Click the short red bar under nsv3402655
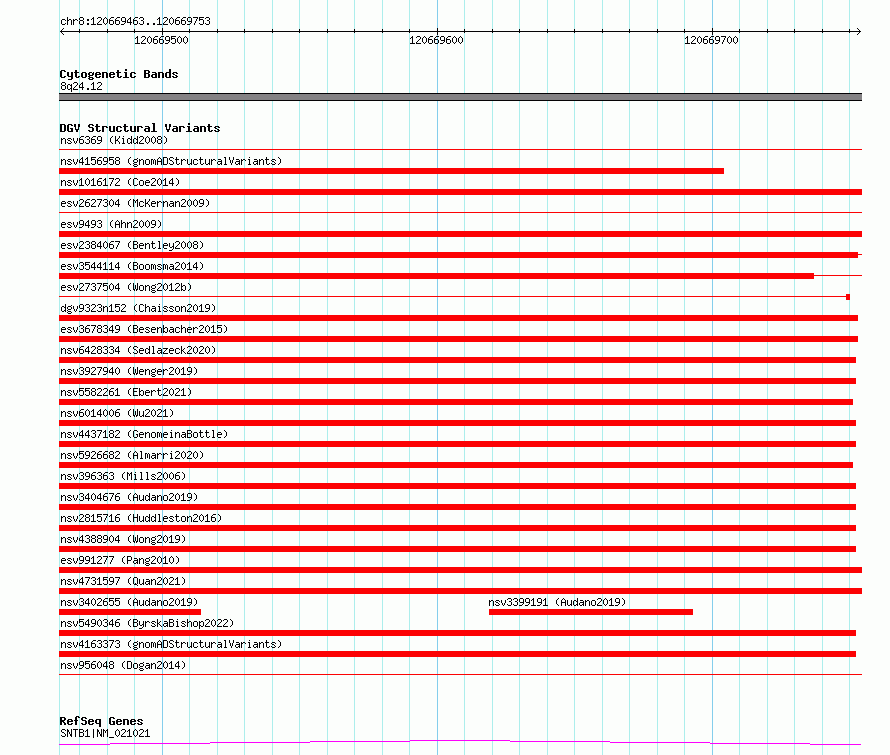Screen dimensions: 890x755 pyautogui.click(x=130, y=612)
